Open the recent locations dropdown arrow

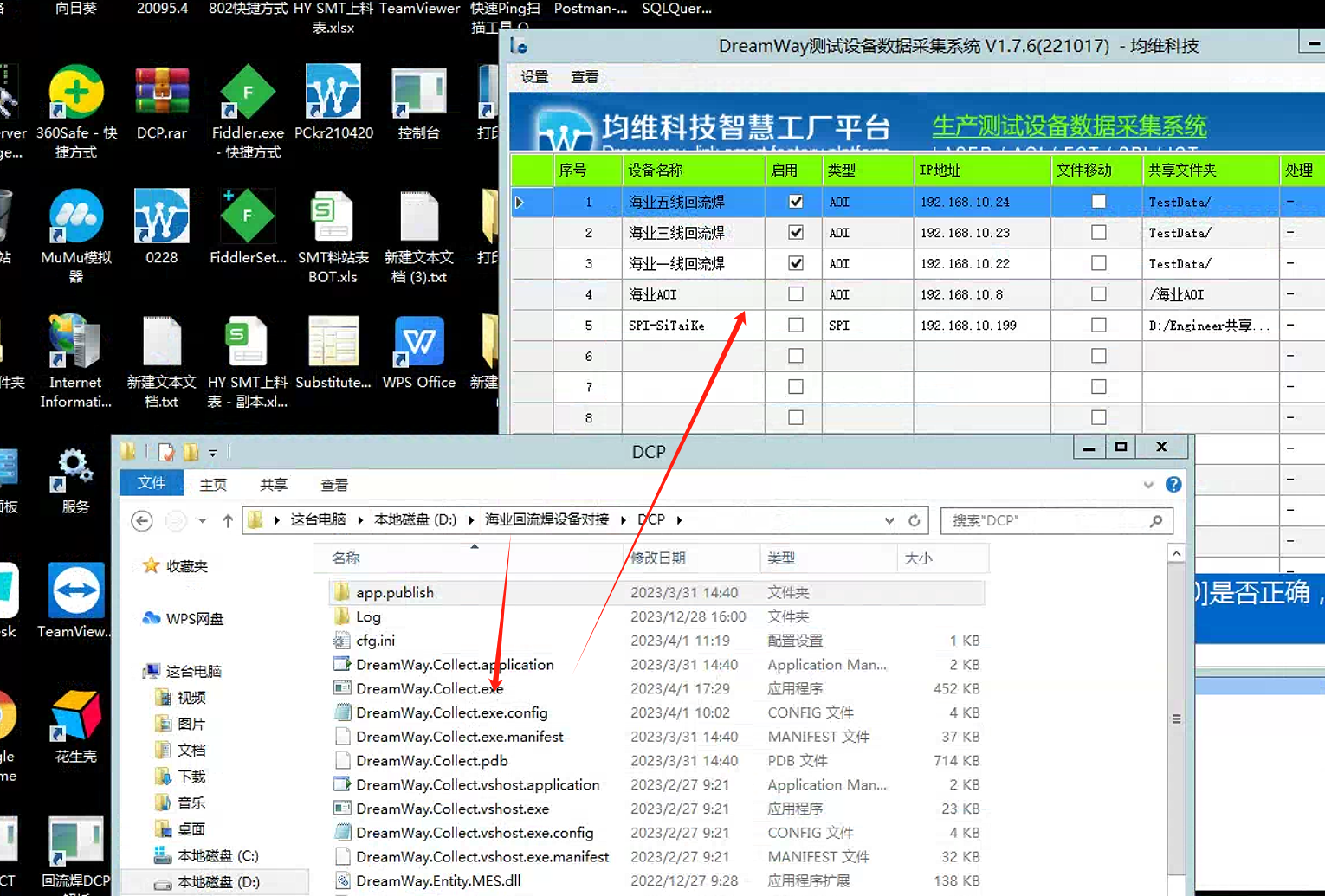(202, 520)
